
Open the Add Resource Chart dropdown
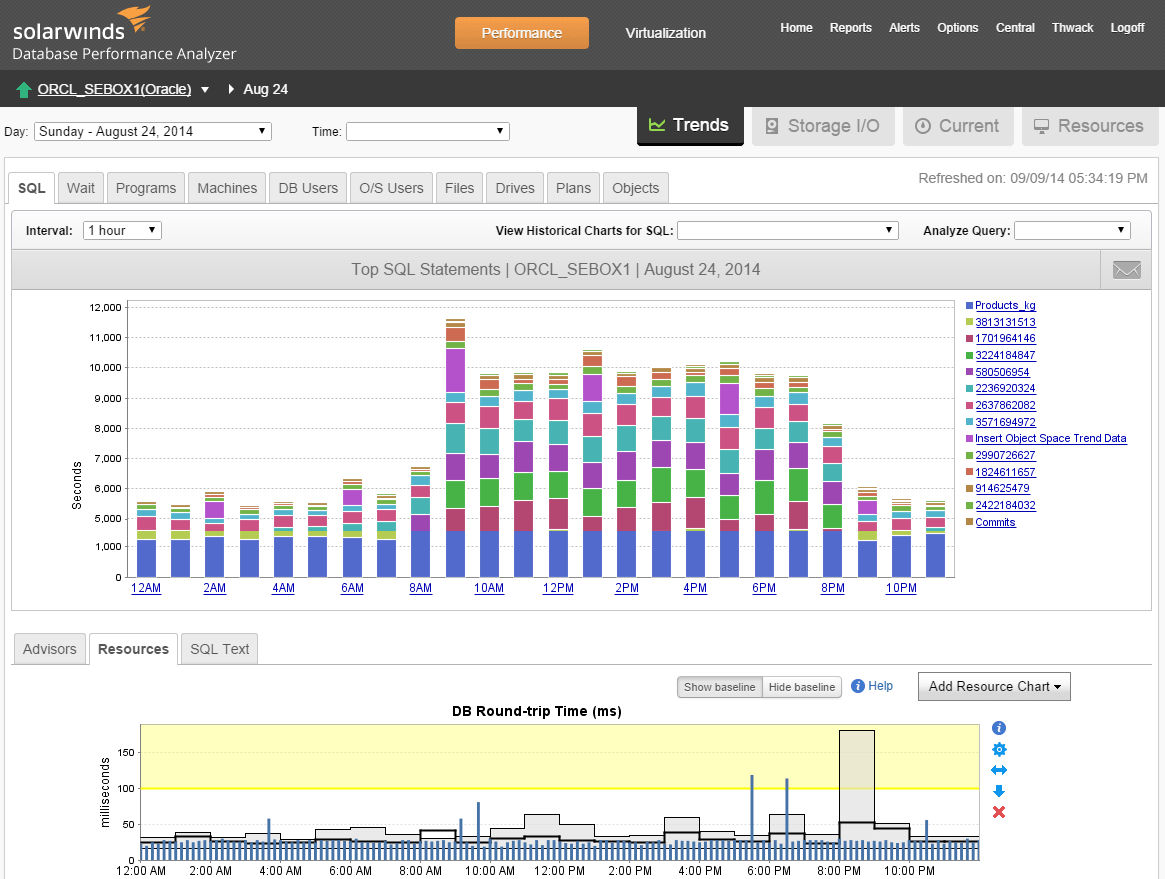coord(993,686)
